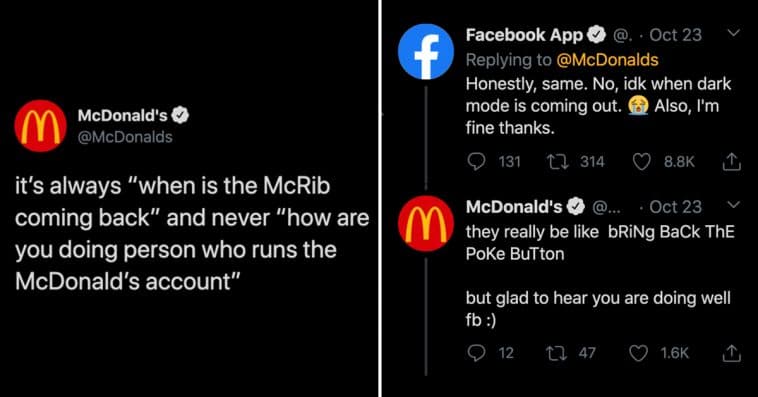Retweet the Facebook App reply
This screenshot has width=758, height=397.
click(557, 162)
